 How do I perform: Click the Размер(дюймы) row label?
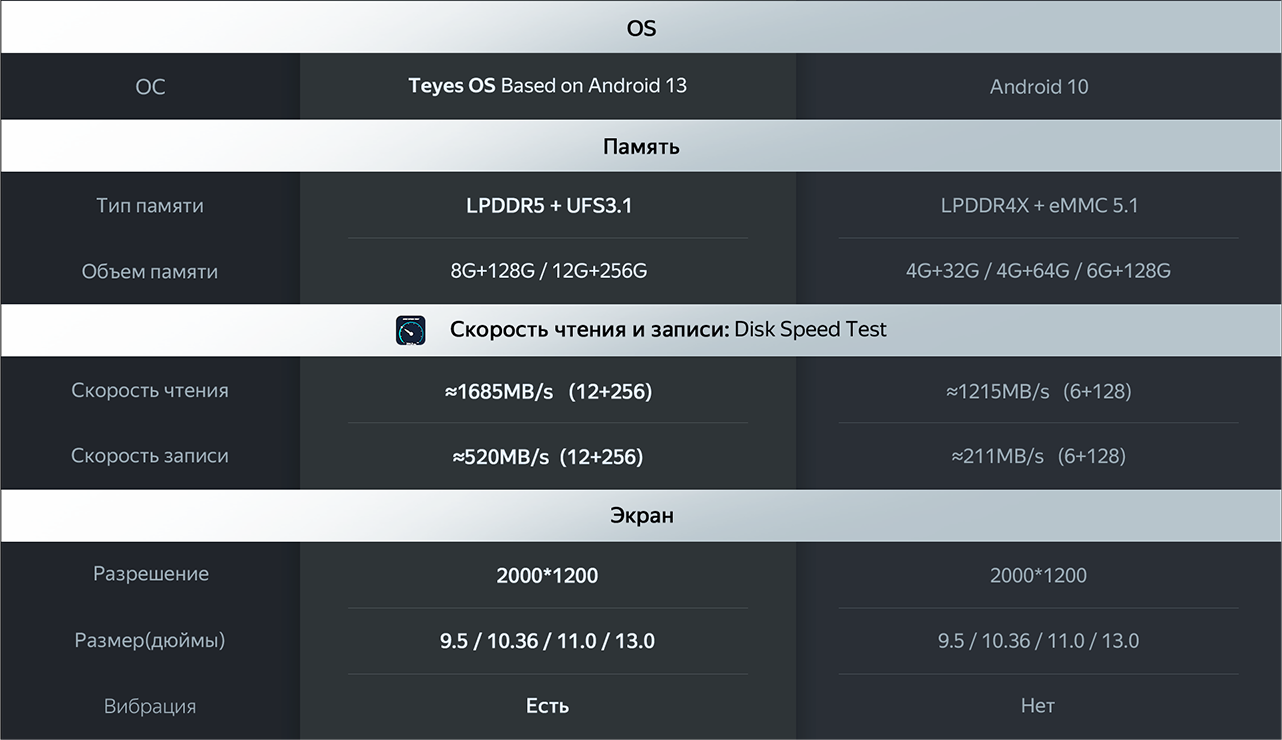pos(150,640)
